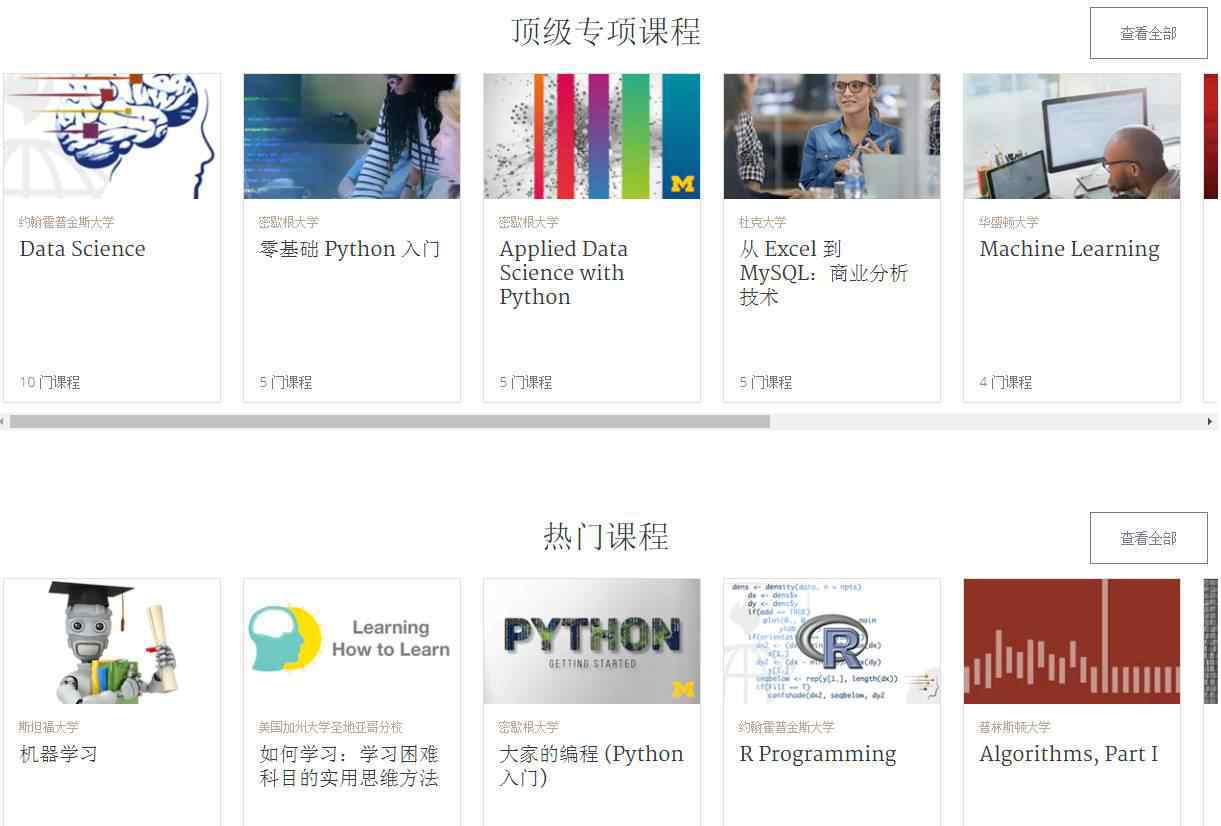Click 约翰霍普金斯大学 label above R Programming

pyautogui.click(x=786, y=727)
